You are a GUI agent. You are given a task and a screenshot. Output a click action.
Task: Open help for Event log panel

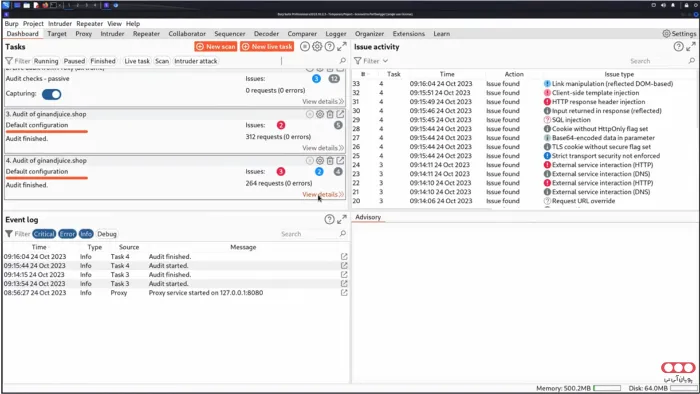click(x=329, y=220)
